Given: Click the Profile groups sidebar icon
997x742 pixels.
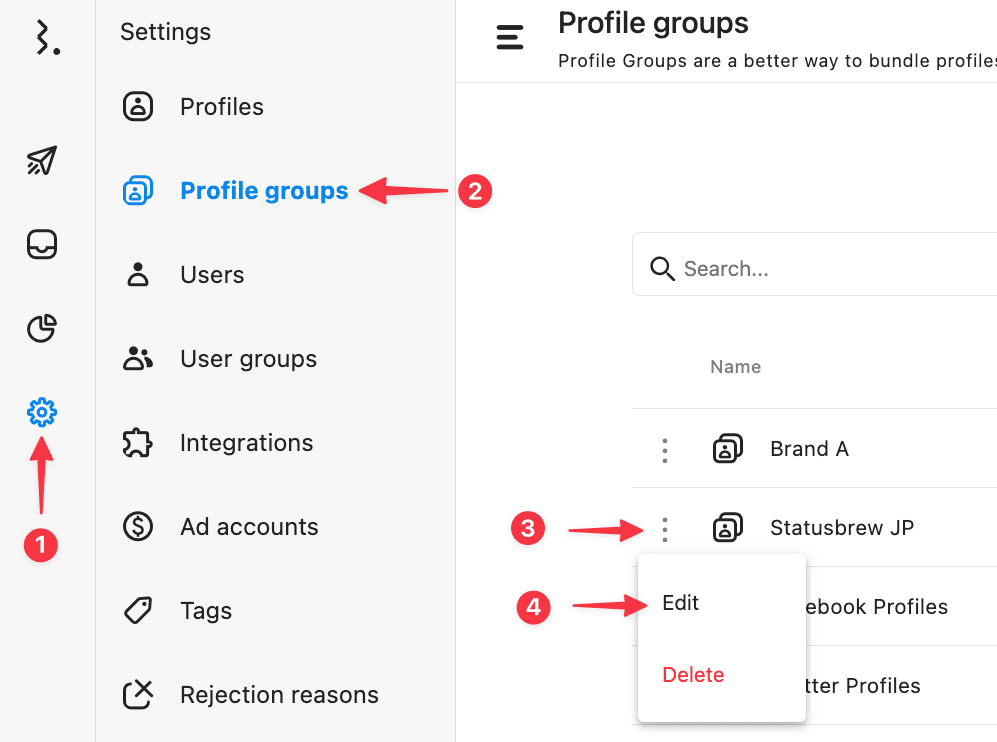Looking at the screenshot, I should click(138, 190).
